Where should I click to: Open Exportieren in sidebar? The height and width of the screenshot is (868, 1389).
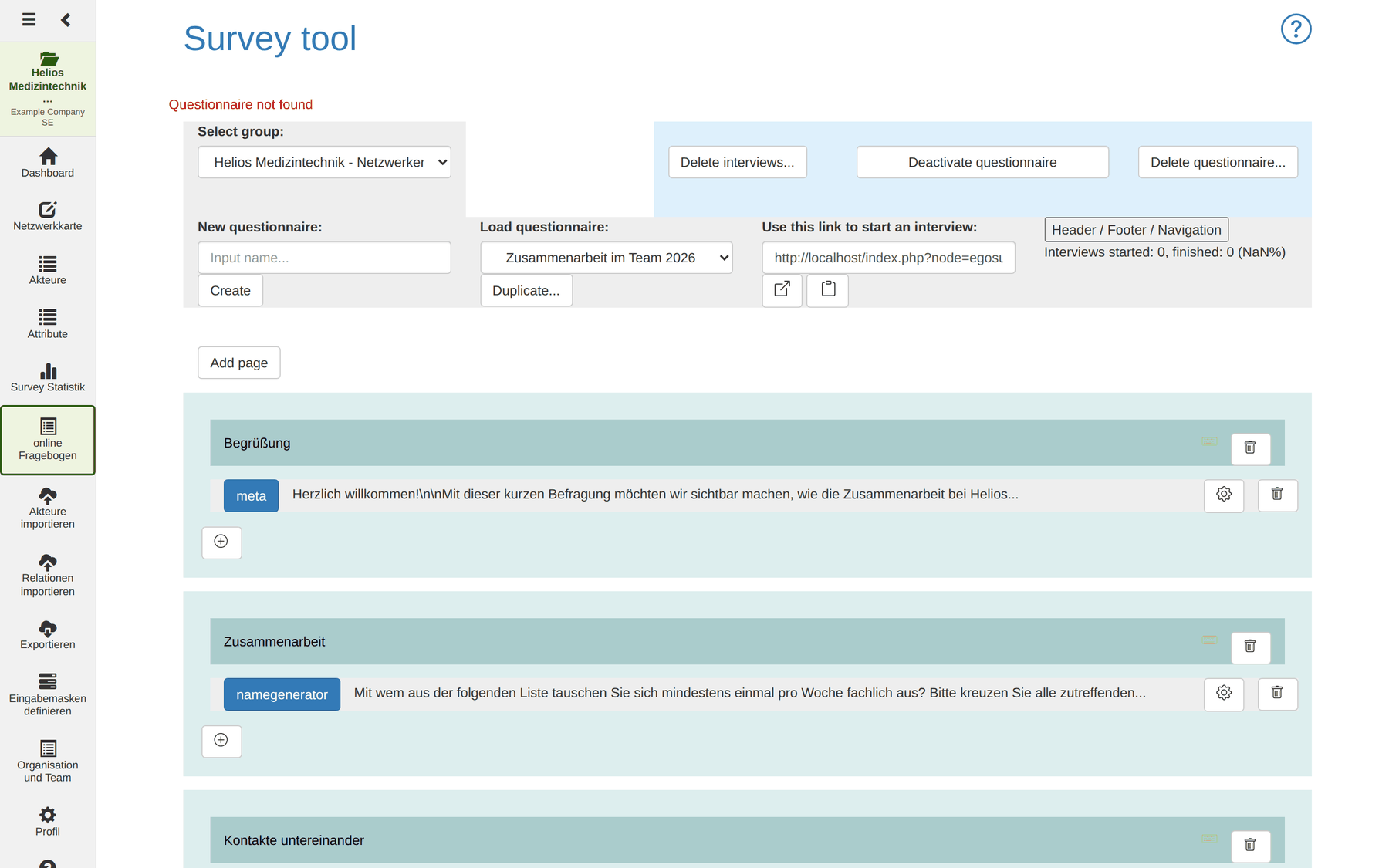pyautogui.click(x=48, y=636)
